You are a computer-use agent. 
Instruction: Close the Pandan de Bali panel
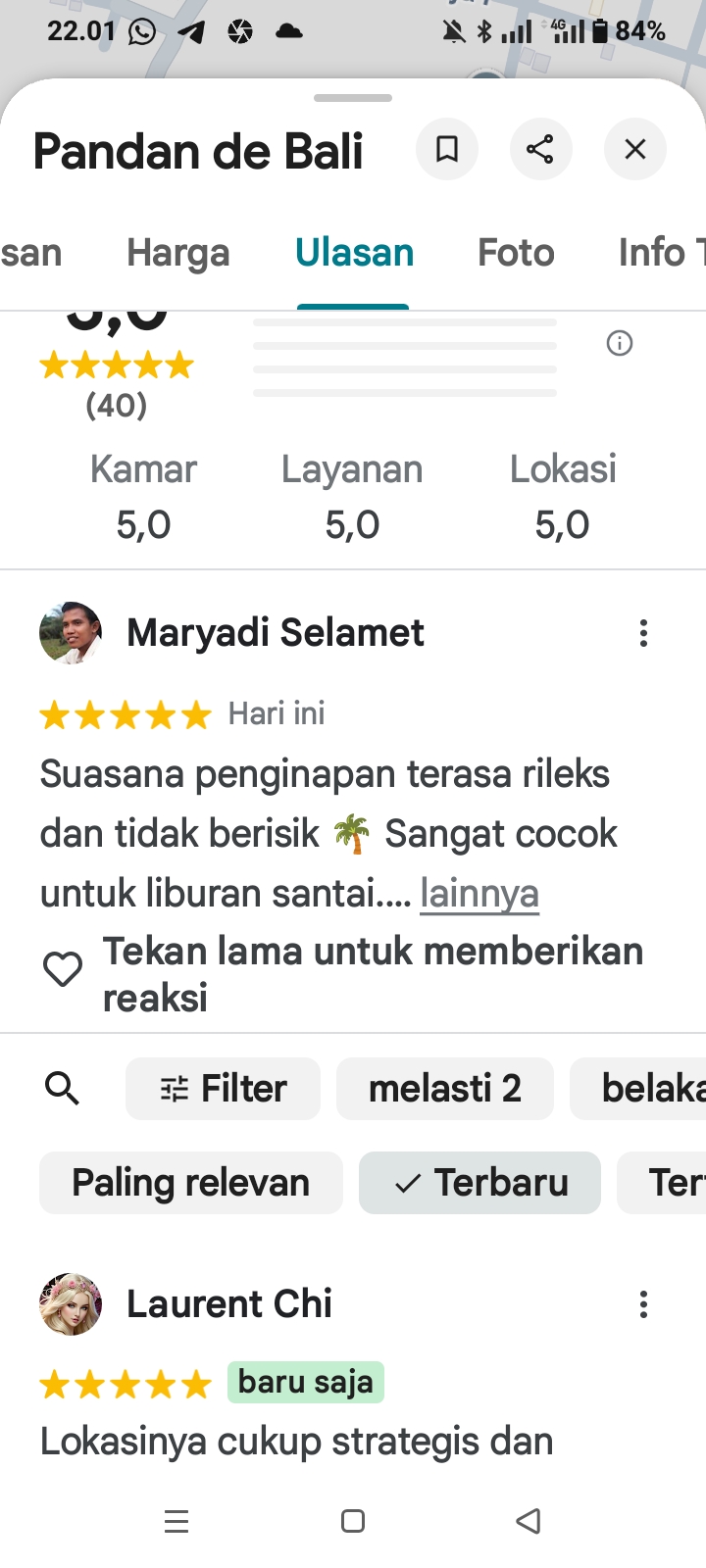point(635,149)
